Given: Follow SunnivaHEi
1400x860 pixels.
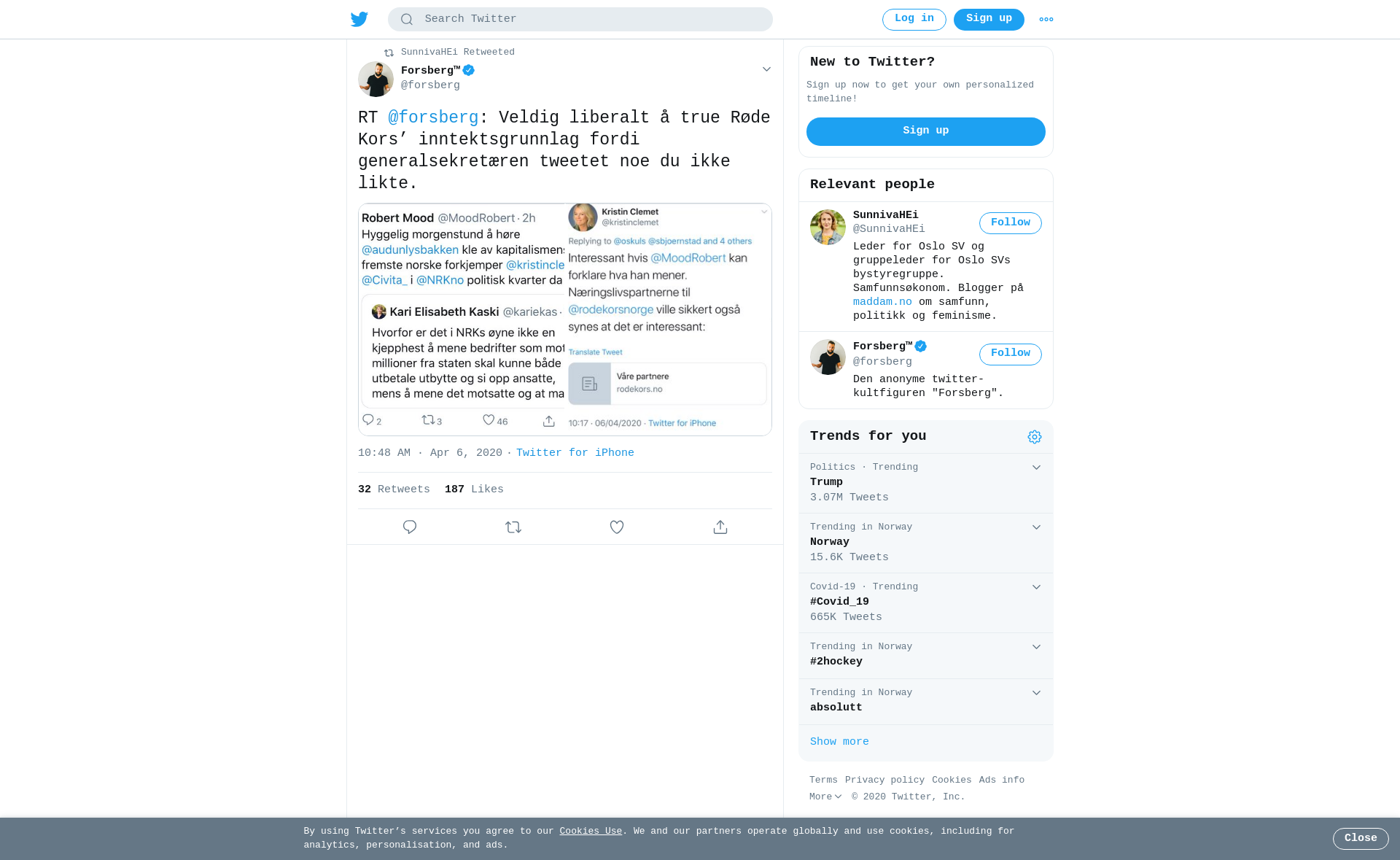Looking at the screenshot, I should click(1011, 223).
